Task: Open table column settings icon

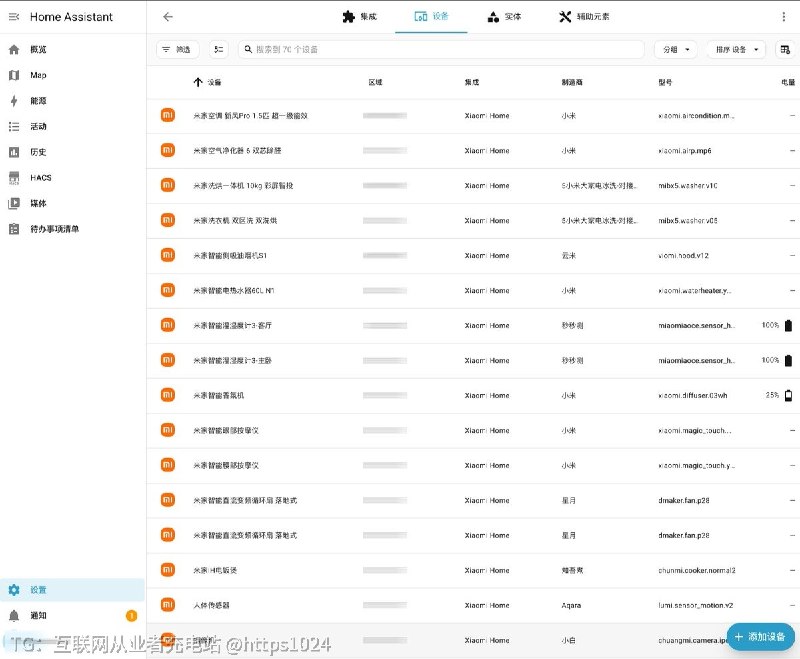Action: 785,49
